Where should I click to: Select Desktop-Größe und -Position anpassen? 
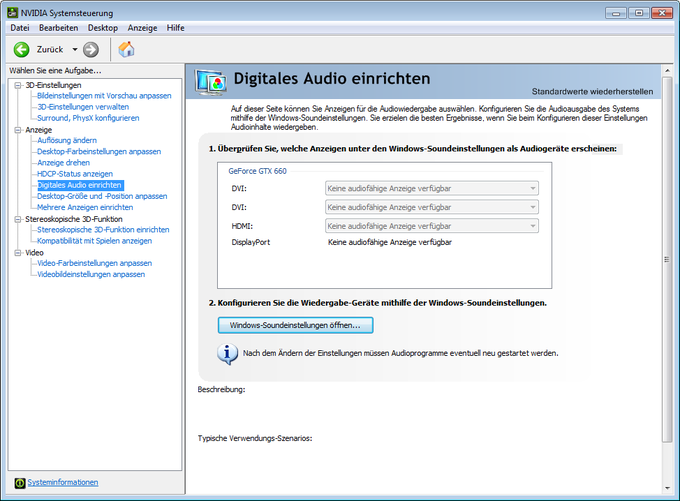(102, 196)
